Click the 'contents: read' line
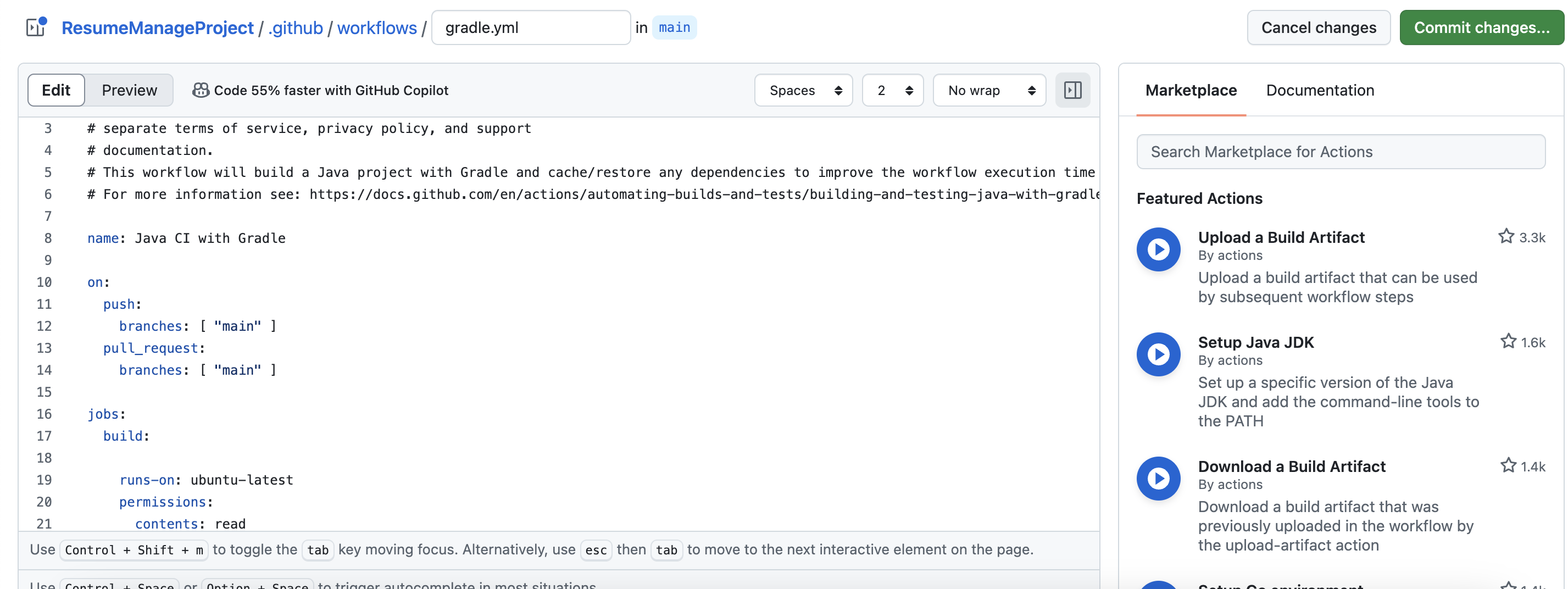1568x589 pixels. coord(190,523)
